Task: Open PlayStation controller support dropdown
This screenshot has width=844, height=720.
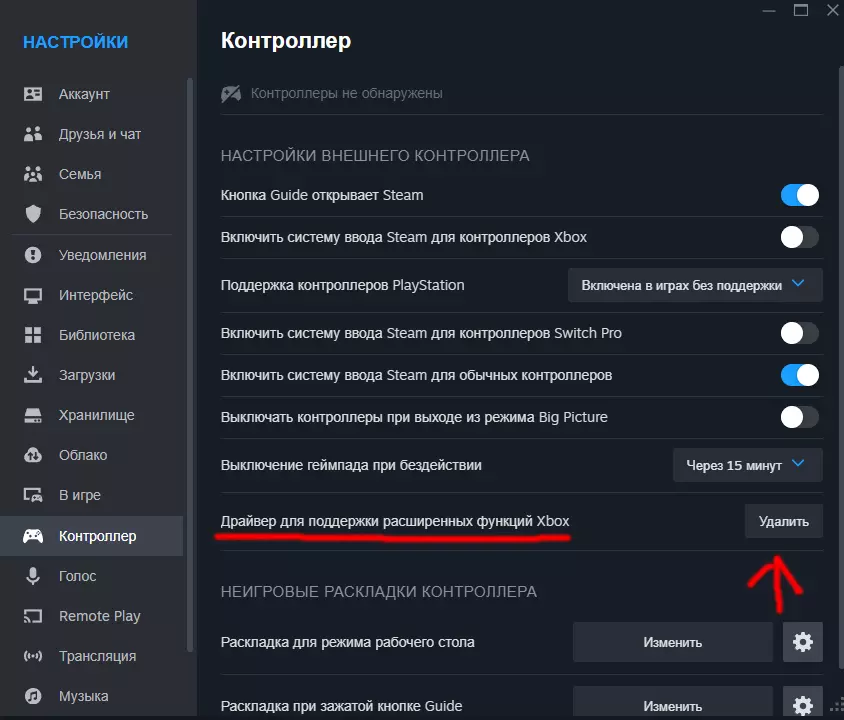Action: coord(695,285)
